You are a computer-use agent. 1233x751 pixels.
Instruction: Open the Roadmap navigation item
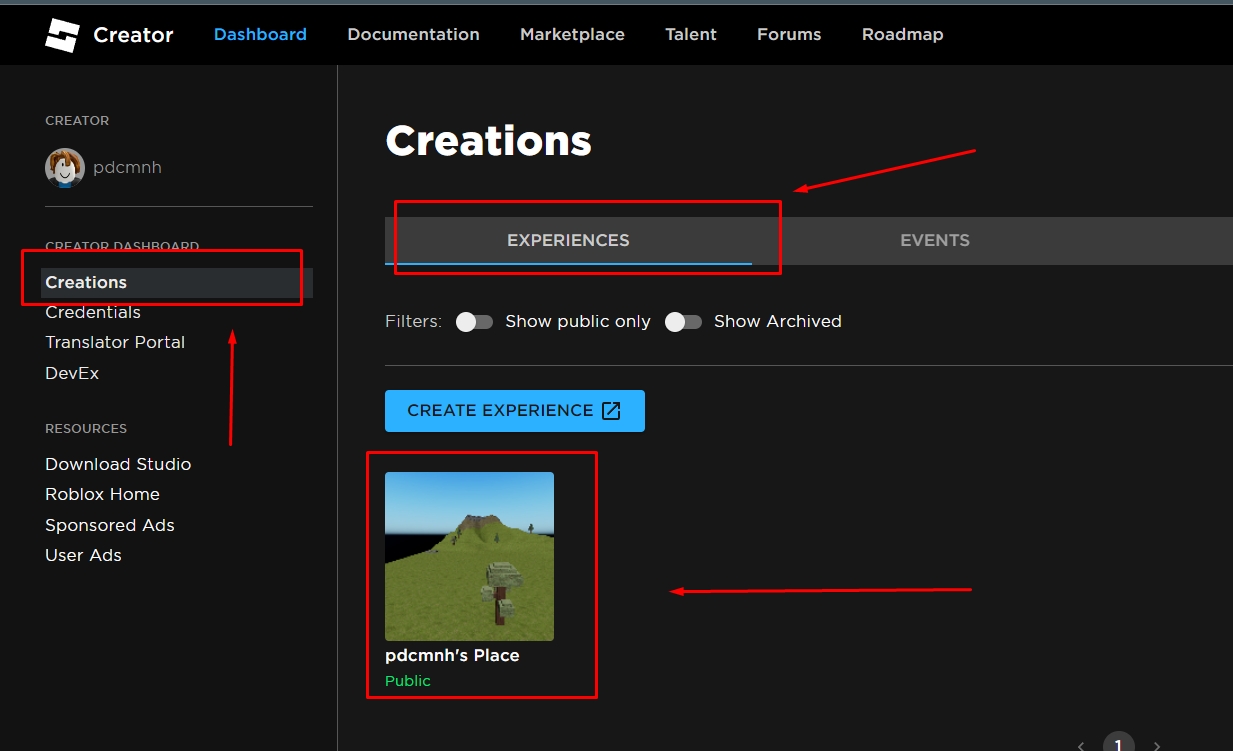[x=902, y=34]
